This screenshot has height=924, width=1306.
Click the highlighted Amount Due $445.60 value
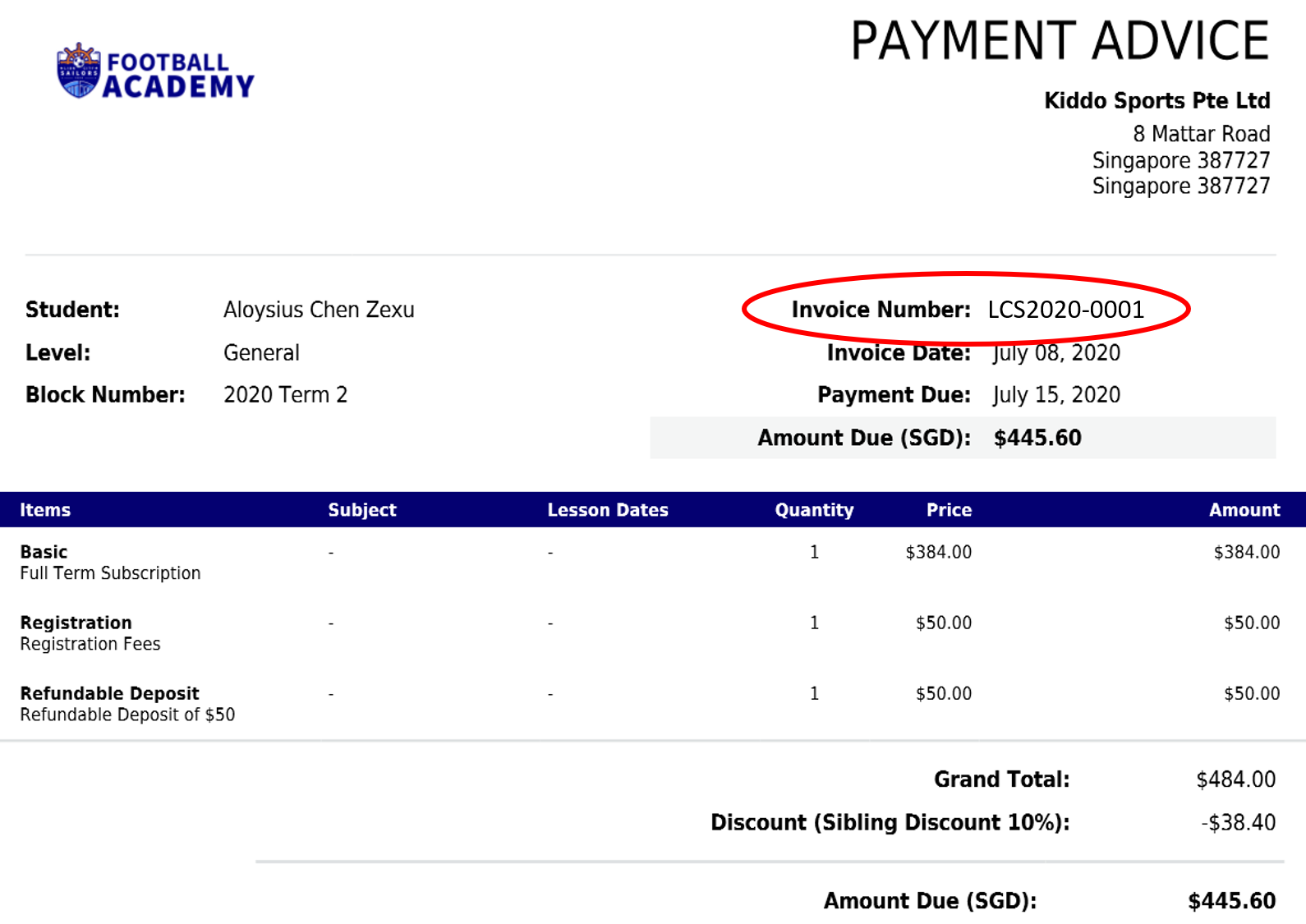1037,438
